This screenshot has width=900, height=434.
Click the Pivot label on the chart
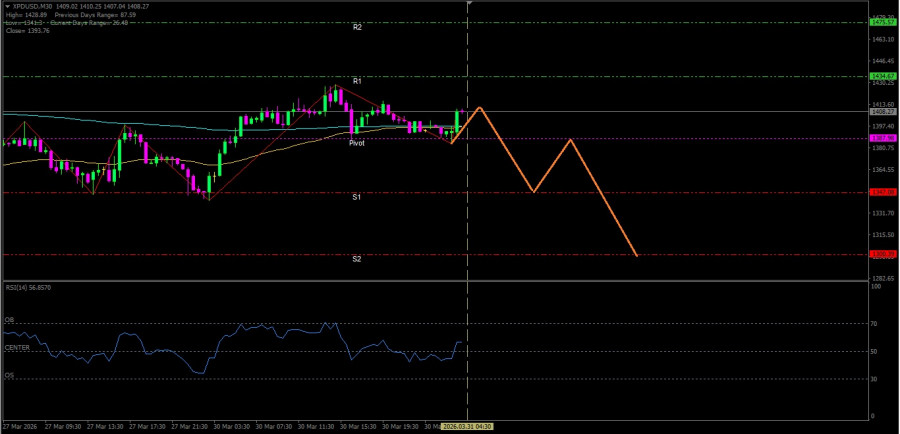pyautogui.click(x=357, y=144)
